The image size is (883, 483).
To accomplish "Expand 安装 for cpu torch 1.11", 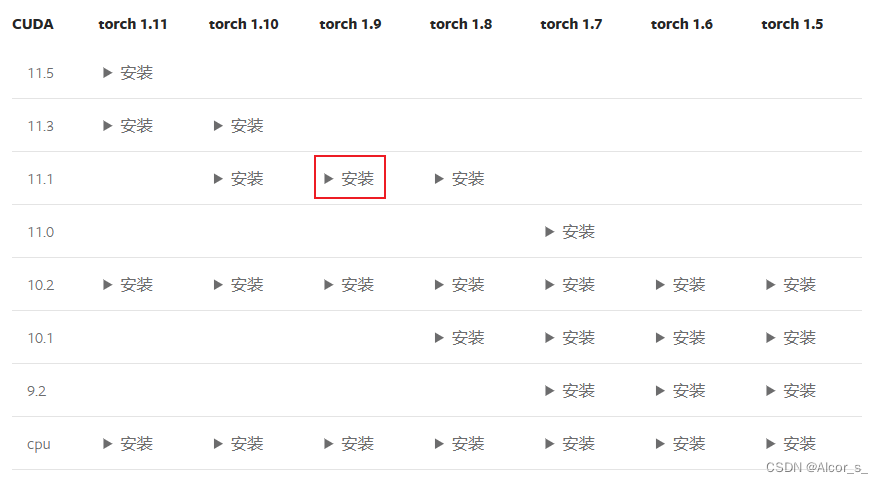I will coord(128,444).
